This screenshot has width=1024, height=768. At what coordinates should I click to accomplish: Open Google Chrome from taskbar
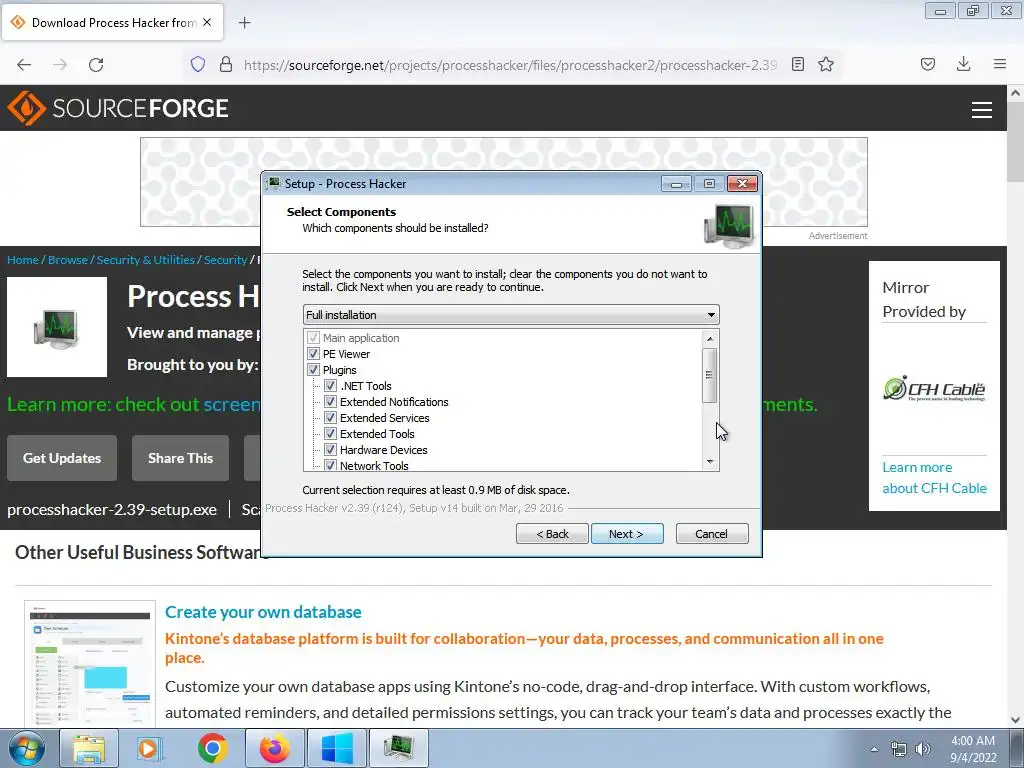tap(212, 748)
